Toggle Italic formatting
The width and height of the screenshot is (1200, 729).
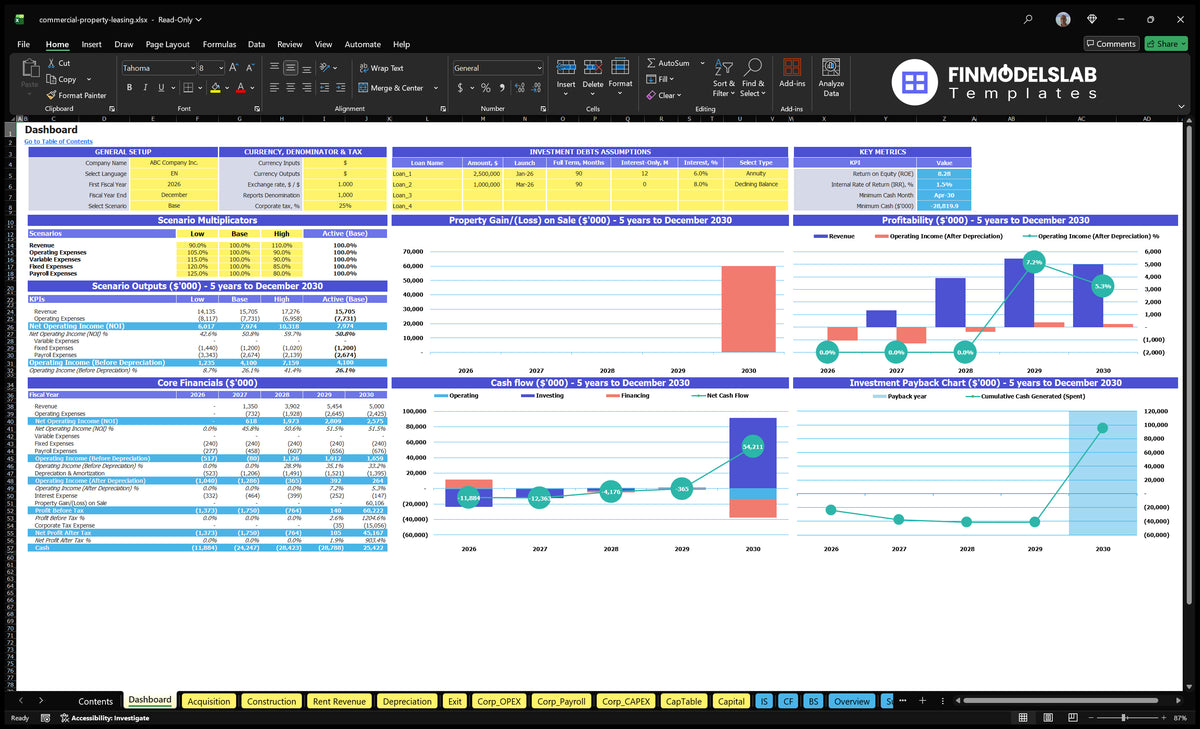click(x=144, y=88)
